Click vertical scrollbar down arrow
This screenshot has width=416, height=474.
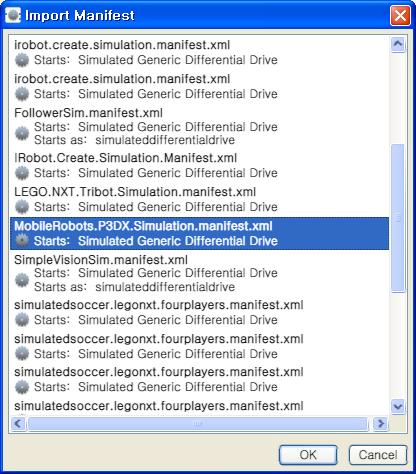398,406
